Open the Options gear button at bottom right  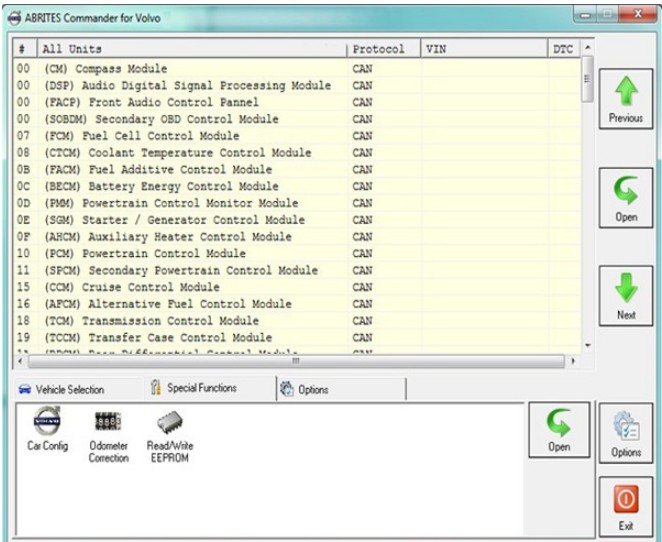coord(626,433)
